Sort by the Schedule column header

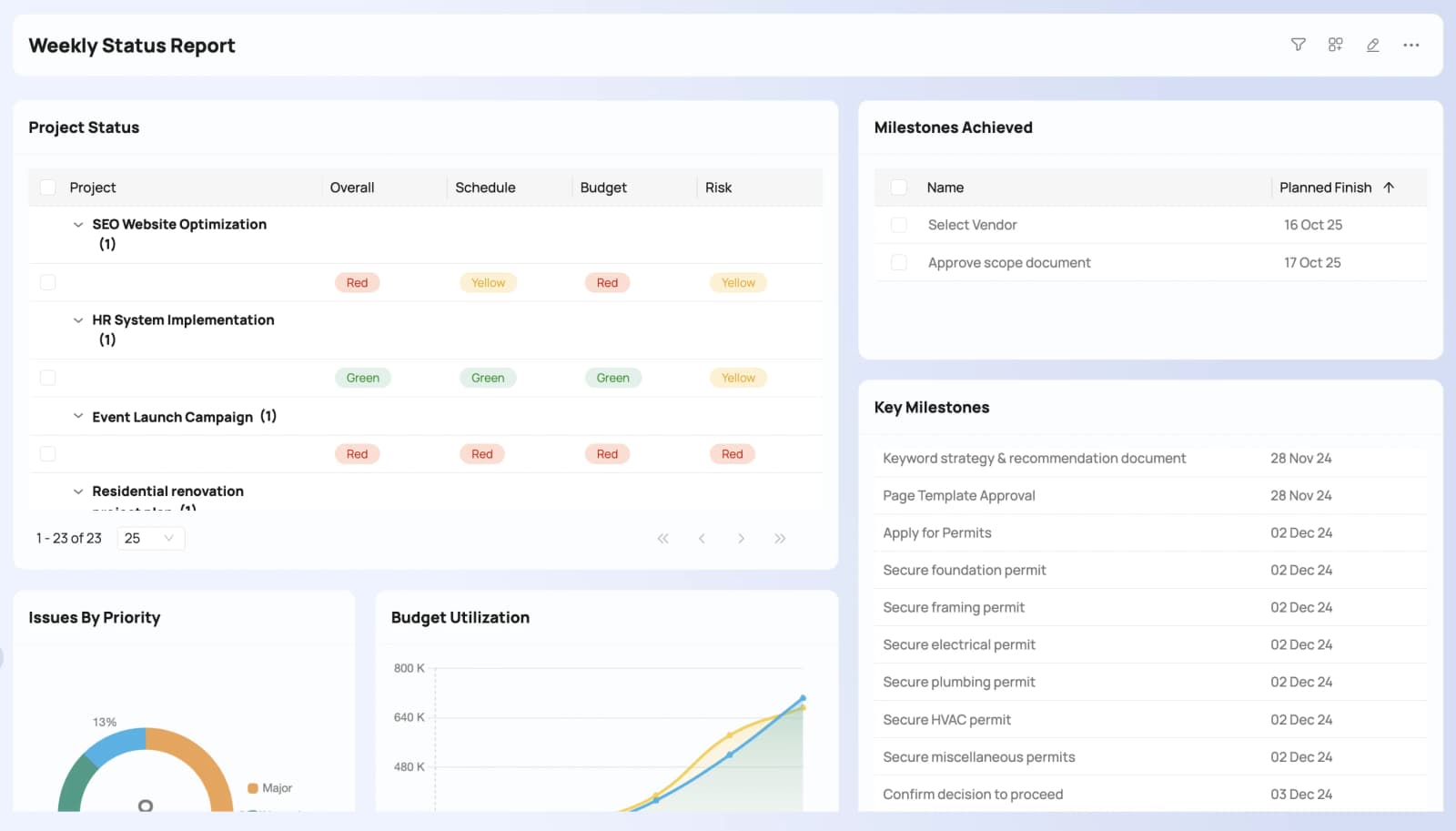click(x=485, y=187)
